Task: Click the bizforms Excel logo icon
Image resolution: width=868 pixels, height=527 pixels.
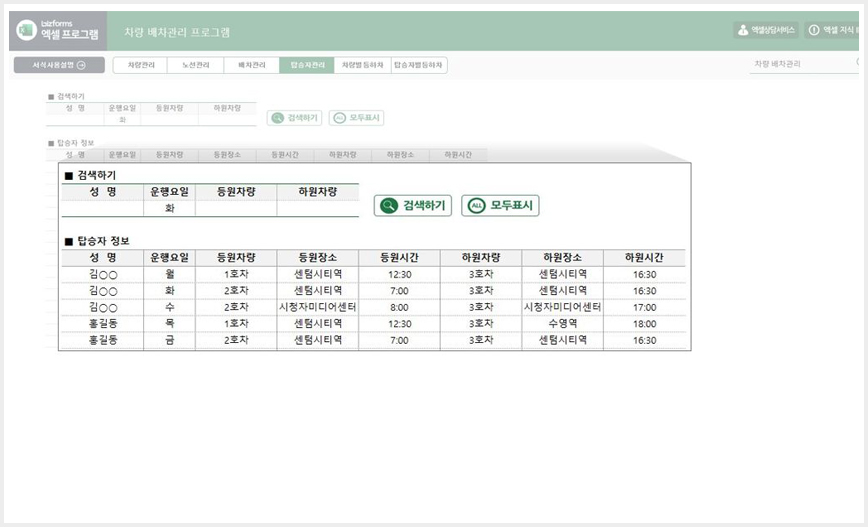Action: coord(27,30)
